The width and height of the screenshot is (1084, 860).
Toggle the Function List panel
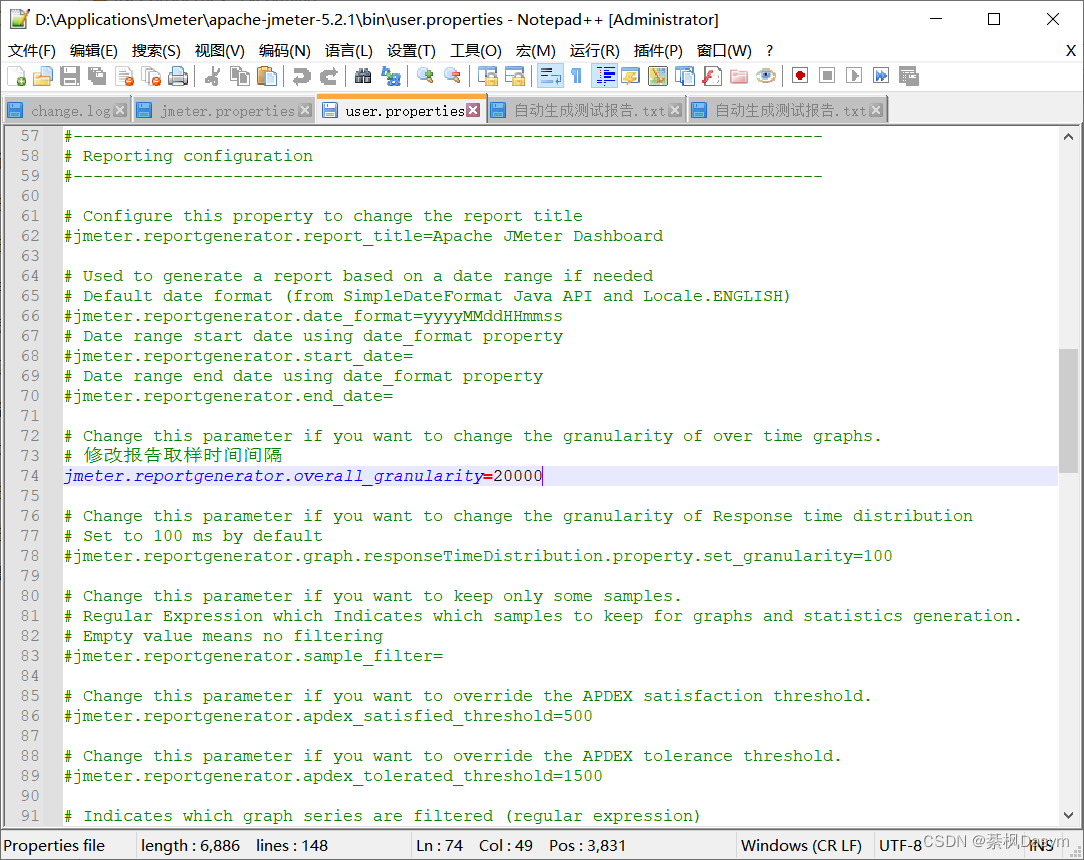711,76
